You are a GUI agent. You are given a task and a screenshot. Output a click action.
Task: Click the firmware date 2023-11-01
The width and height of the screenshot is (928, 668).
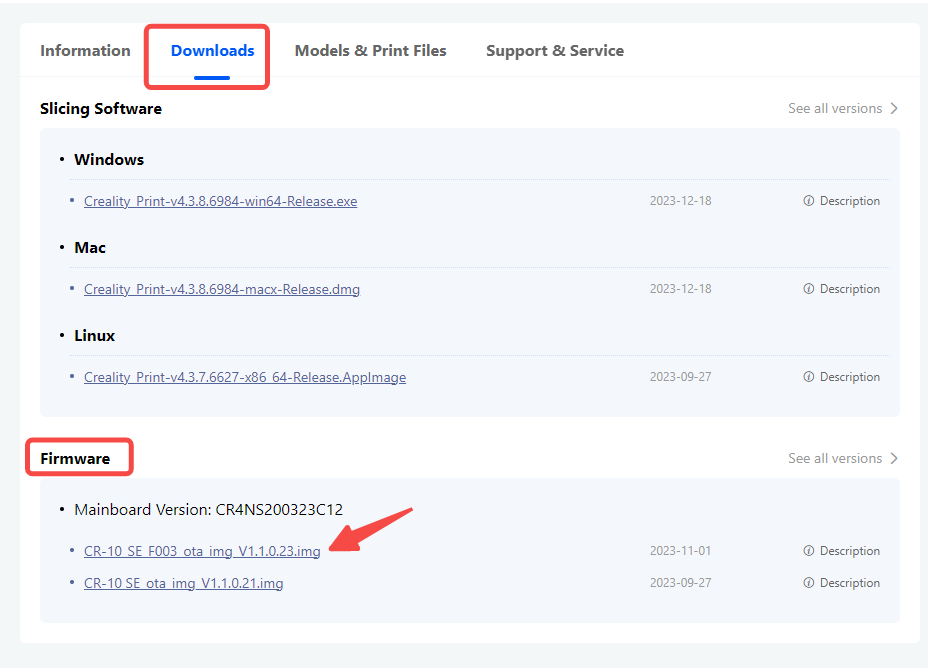[681, 551]
